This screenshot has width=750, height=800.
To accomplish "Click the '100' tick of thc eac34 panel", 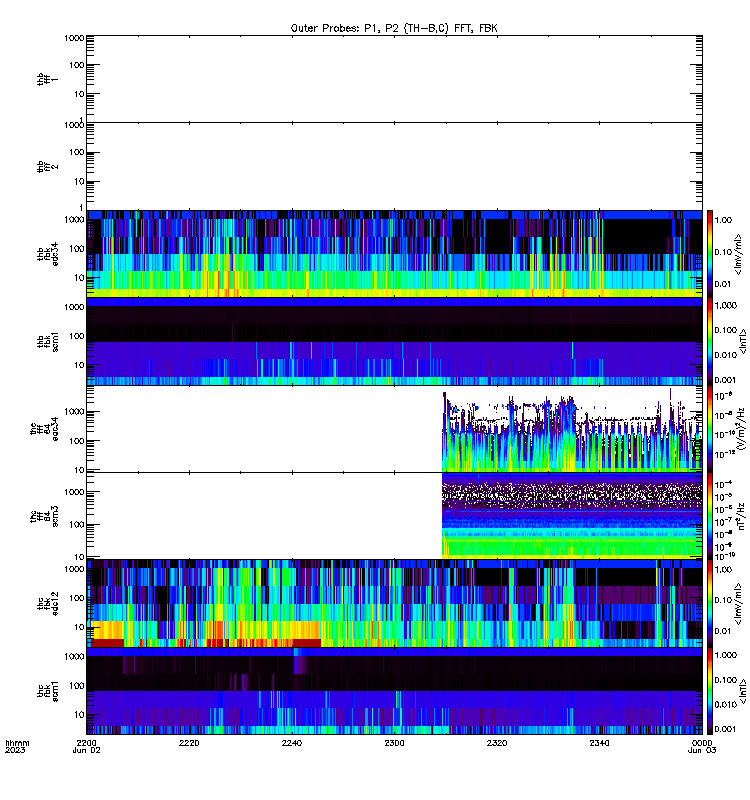I will tap(77, 441).
